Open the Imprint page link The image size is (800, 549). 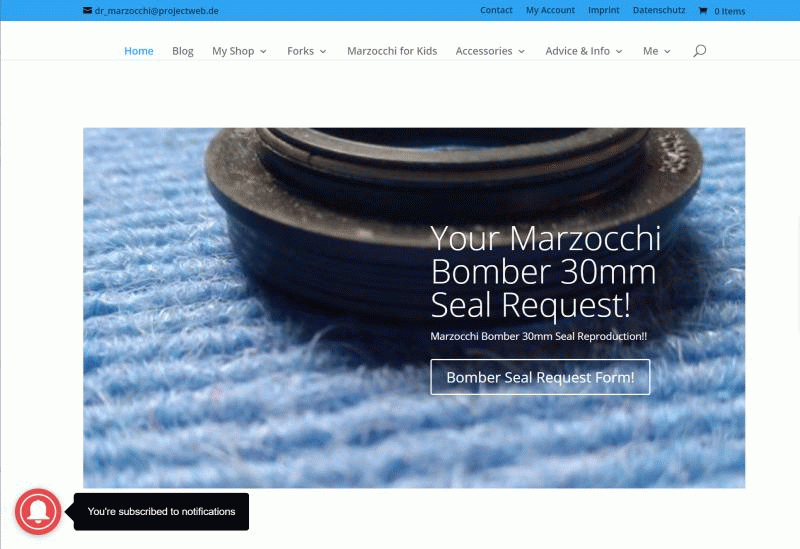tap(604, 11)
